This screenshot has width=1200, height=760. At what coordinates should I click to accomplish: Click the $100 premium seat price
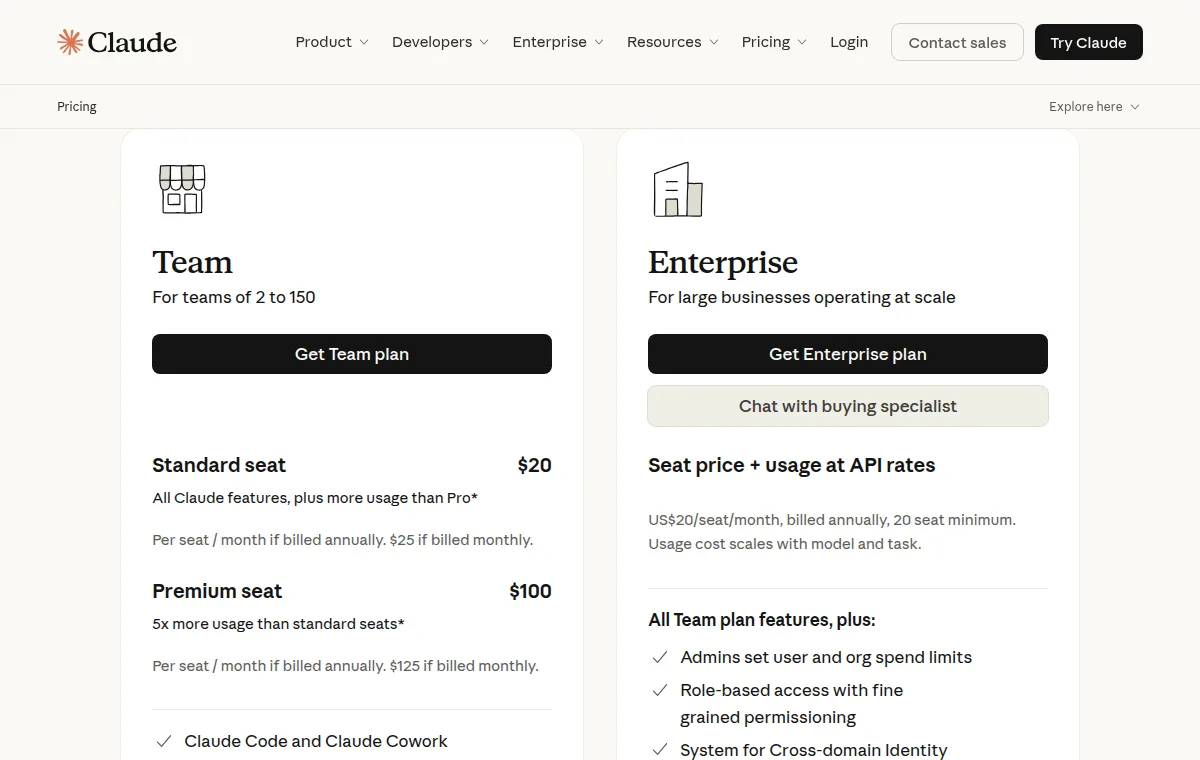coord(530,591)
